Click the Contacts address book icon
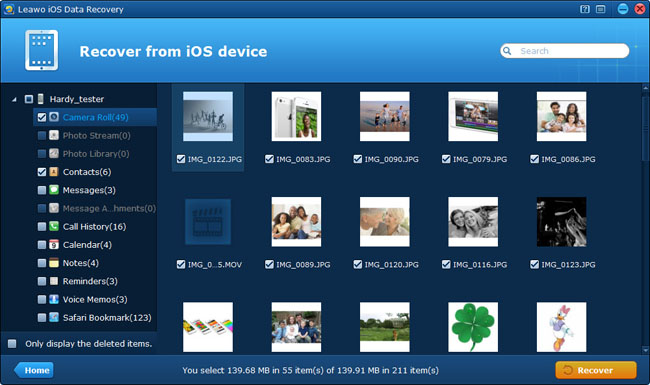 54,172
